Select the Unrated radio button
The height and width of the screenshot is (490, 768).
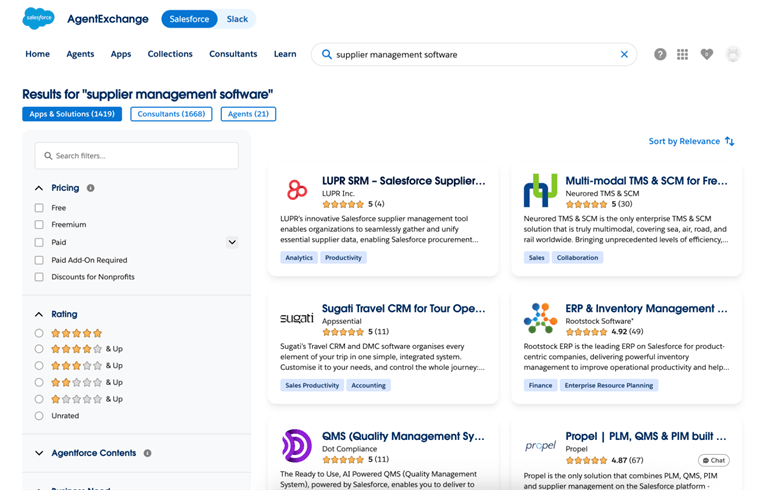(39, 416)
